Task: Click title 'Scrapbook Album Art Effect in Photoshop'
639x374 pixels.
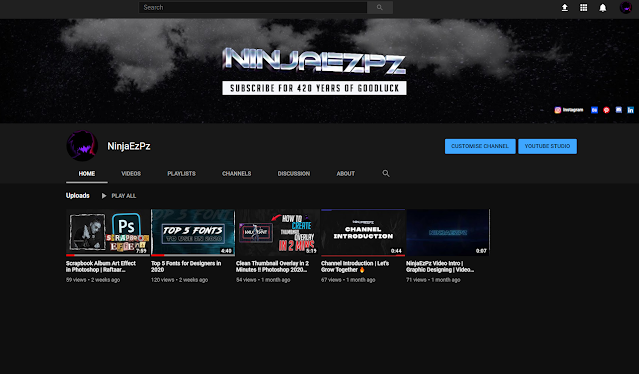Action: [x=101, y=266]
